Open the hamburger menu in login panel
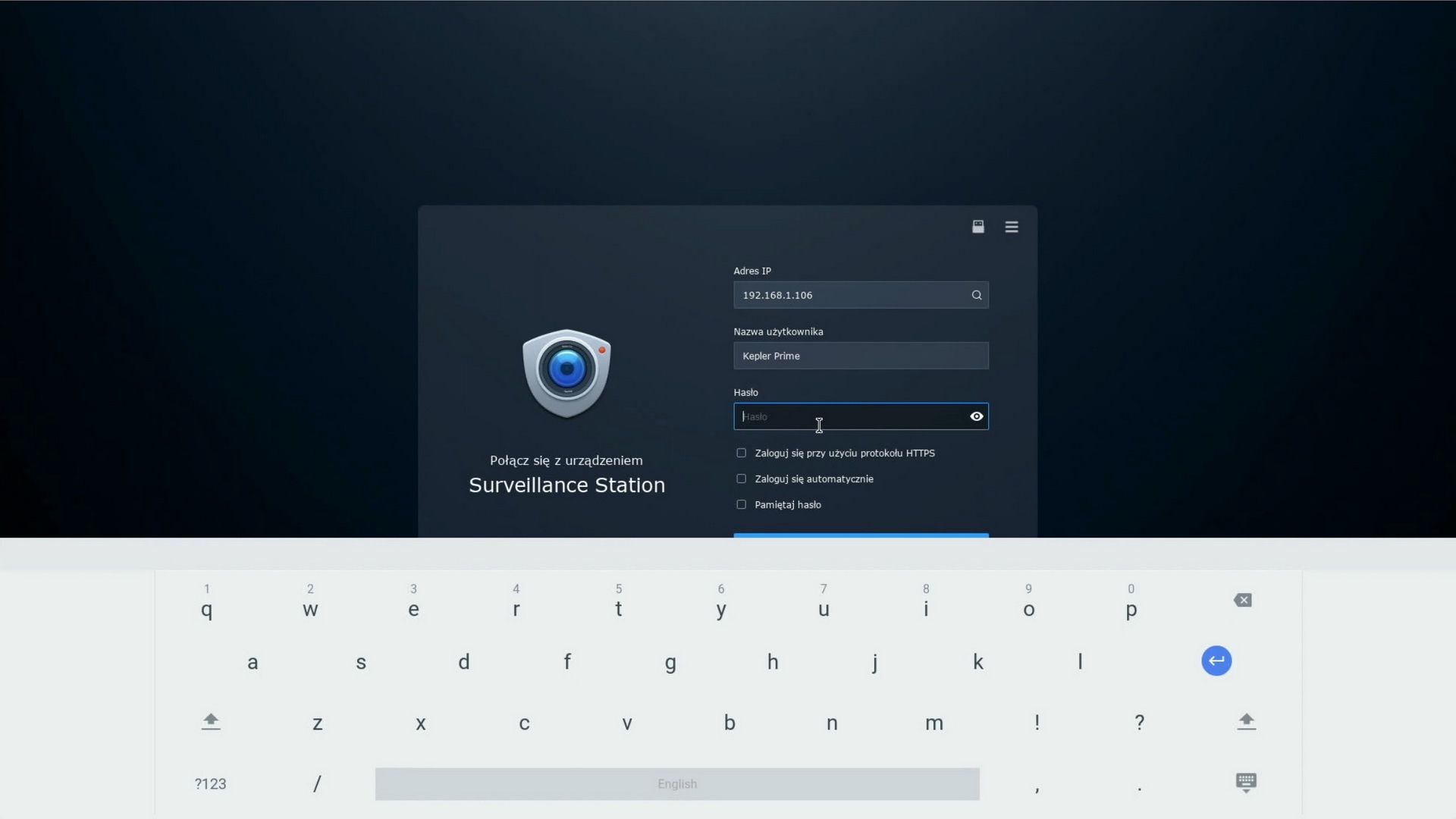Screen dimensions: 1456x819 [x=1012, y=227]
